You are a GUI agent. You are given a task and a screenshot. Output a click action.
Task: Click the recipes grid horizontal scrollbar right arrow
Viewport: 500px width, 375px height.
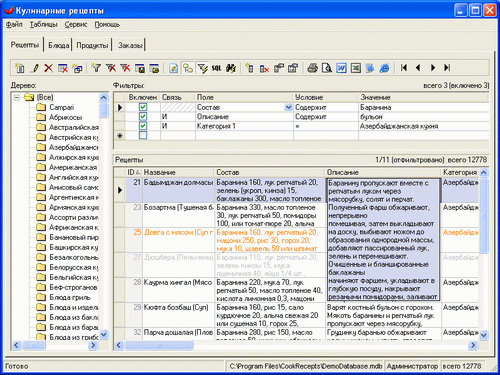(x=473, y=345)
